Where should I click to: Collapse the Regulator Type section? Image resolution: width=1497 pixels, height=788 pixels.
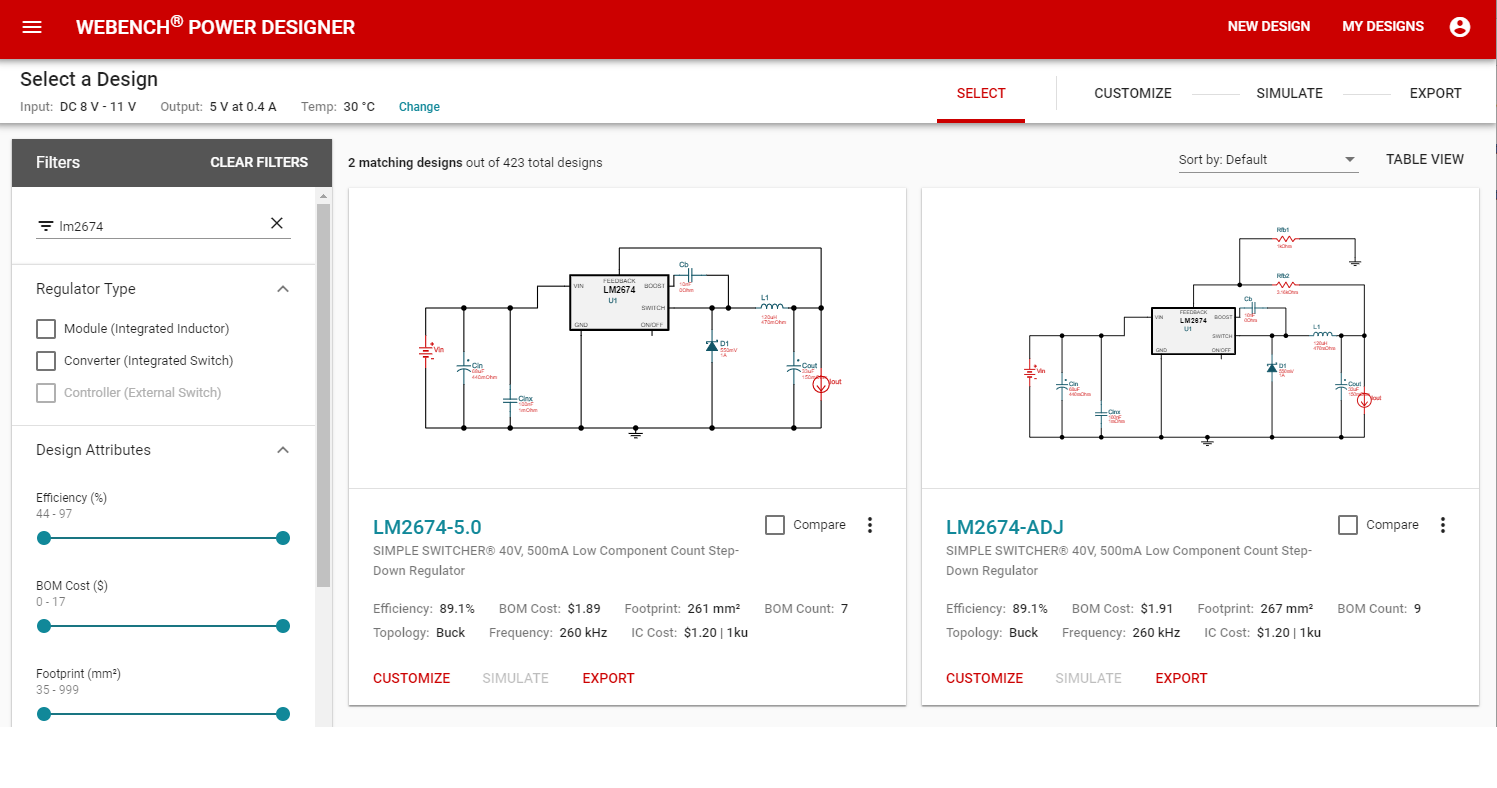coord(283,289)
